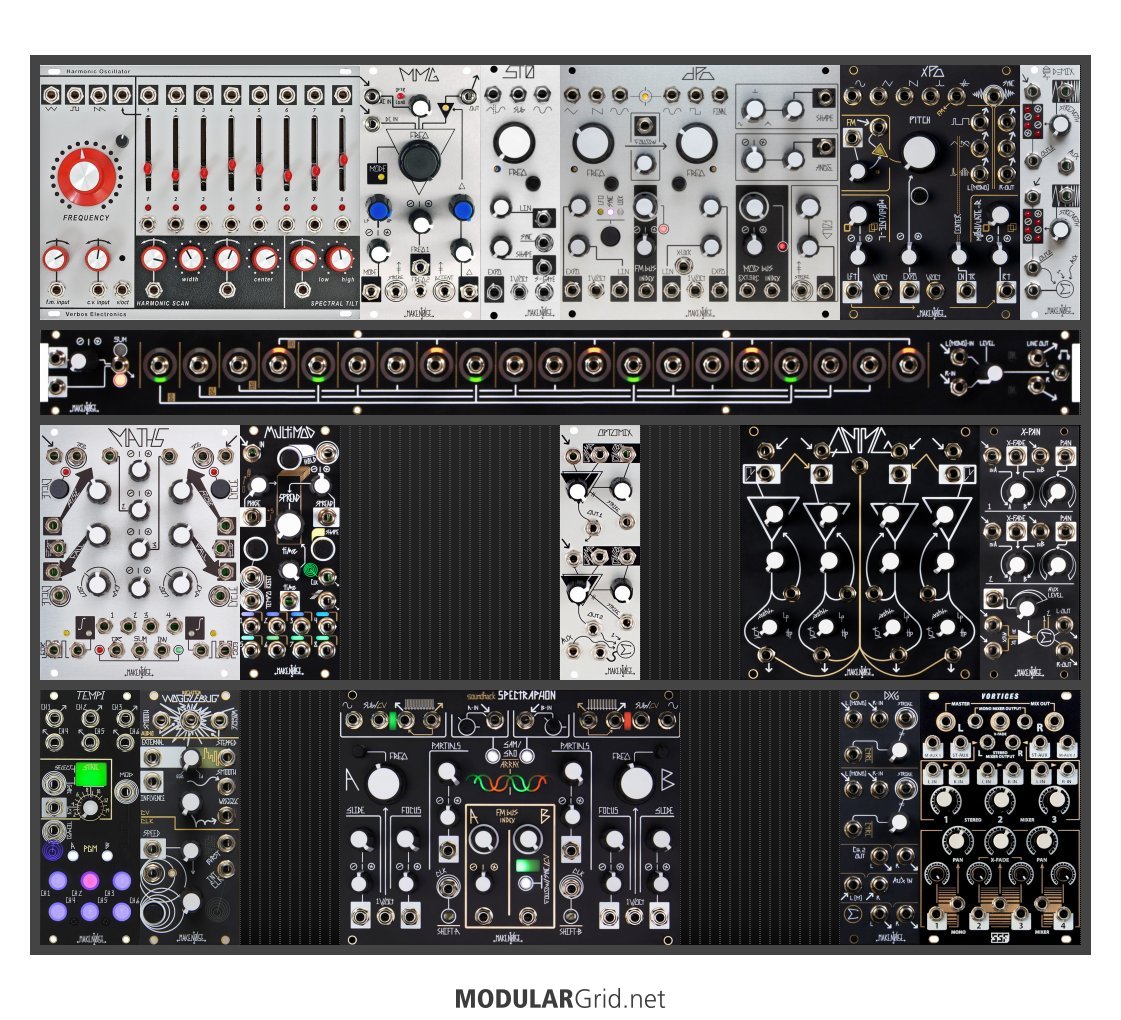Click the Tempi PGM B button

[108, 856]
